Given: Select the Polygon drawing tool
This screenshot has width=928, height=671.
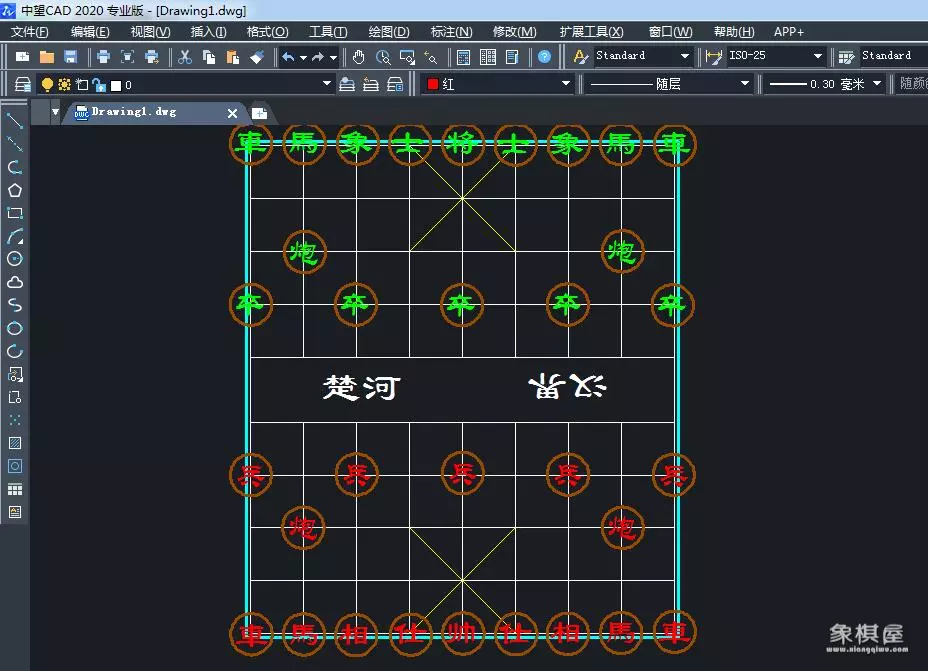Looking at the screenshot, I should (x=12, y=190).
